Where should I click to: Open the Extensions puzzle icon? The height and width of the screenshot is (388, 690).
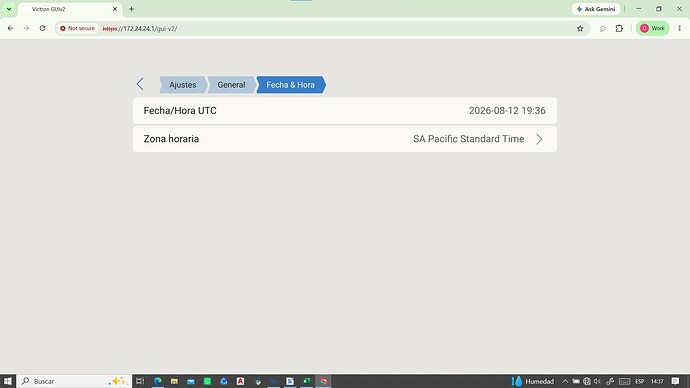(619, 28)
